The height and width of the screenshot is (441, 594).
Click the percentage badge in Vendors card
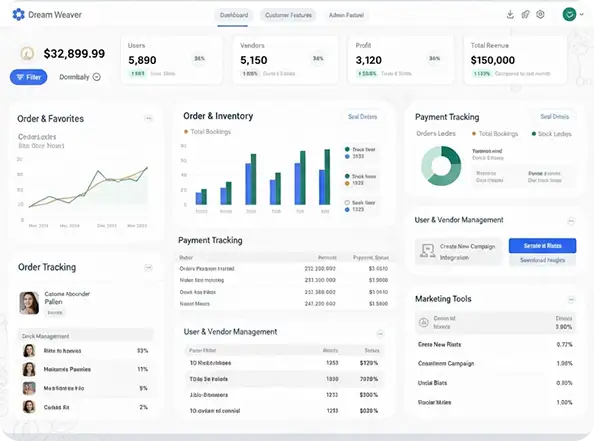click(318, 58)
